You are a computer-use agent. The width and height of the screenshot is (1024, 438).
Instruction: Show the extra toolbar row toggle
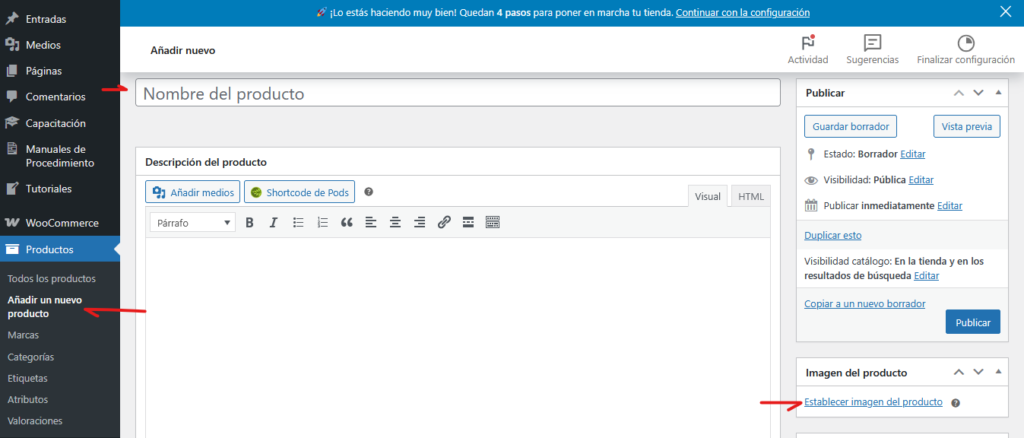click(492, 222)
